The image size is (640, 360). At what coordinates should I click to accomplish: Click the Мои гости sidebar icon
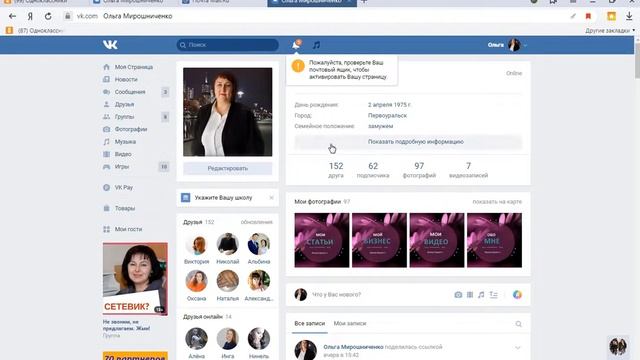point(107,229)
